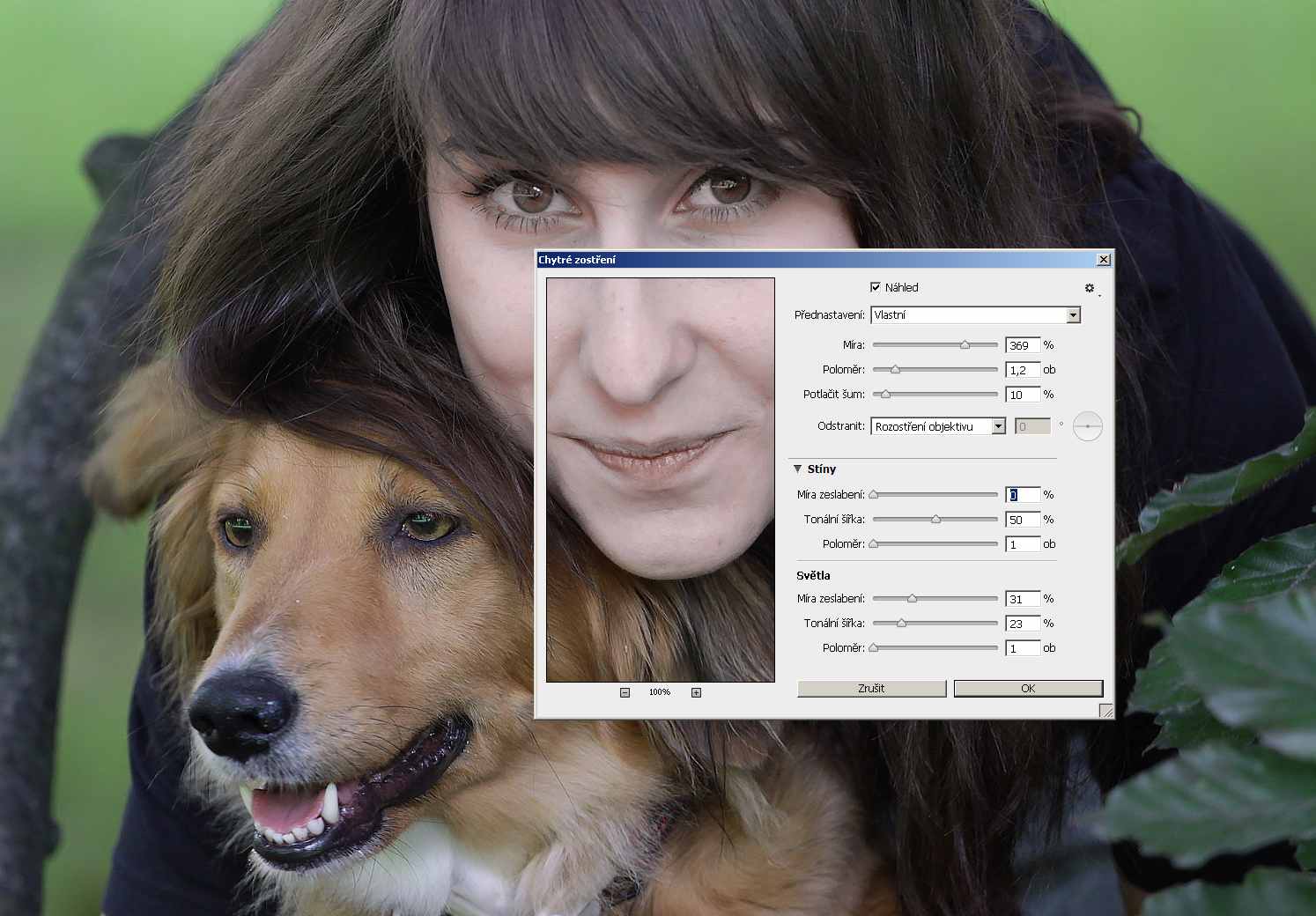The width and height of the screenshot is (1316, 916).
Task: Click the Míra value field showing 369
Action: click(x=1022, y=345)
